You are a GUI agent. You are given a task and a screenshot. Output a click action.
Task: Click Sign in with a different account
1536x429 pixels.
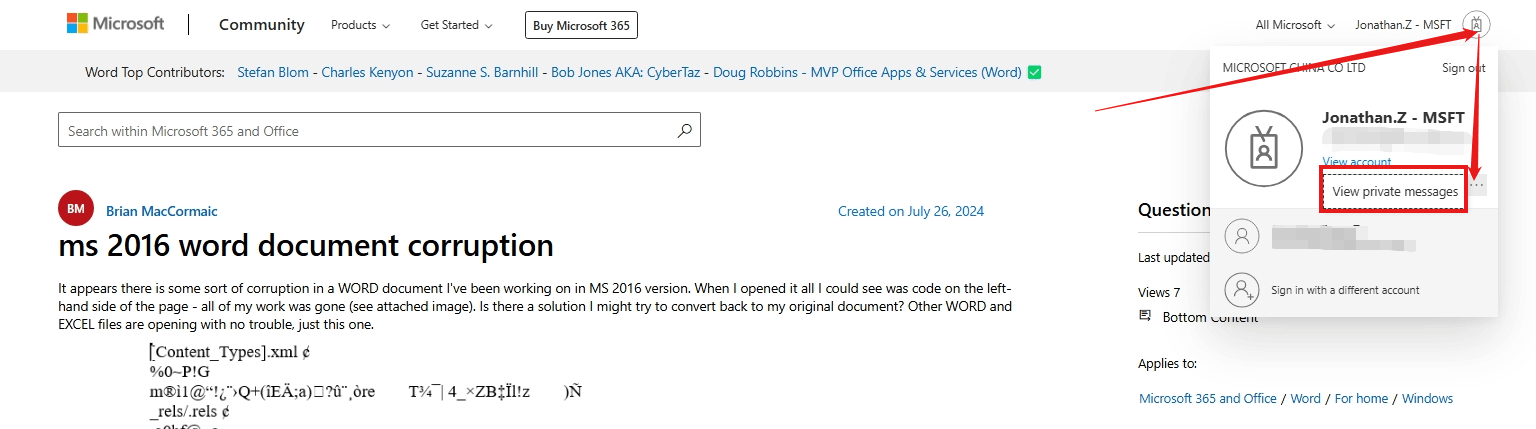(1345, 290)
